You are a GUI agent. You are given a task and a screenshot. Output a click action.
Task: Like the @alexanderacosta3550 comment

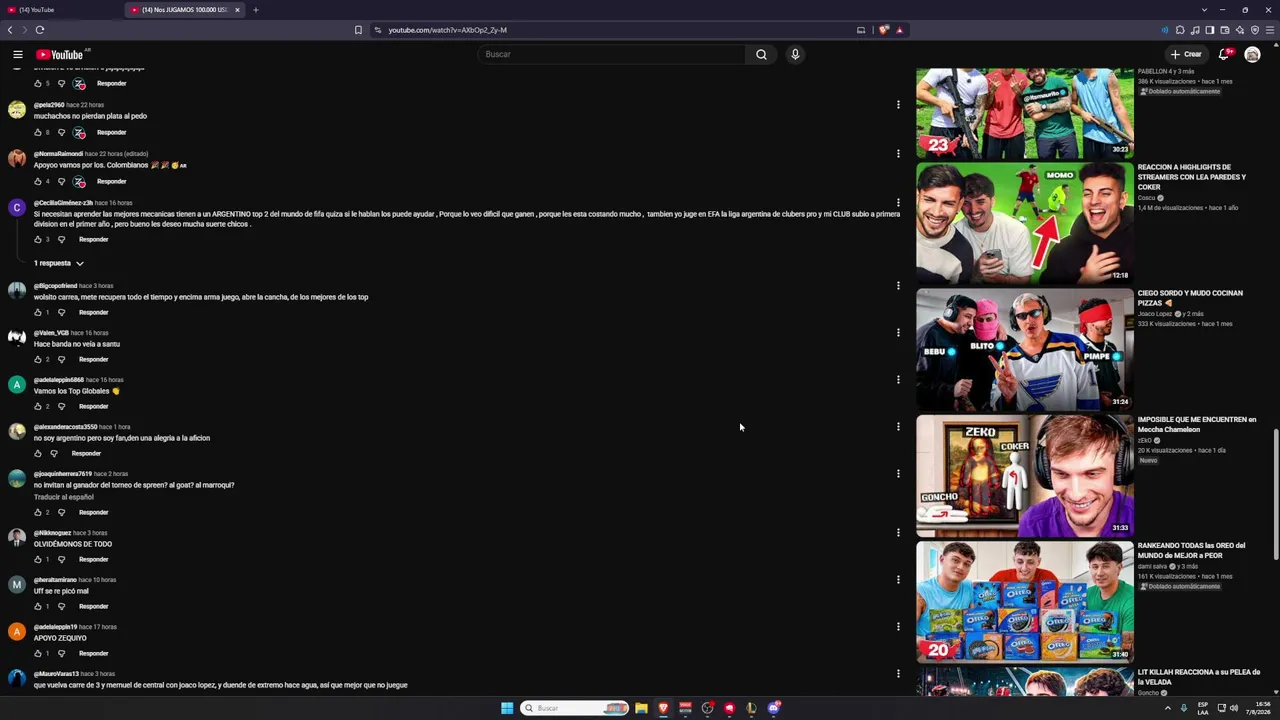click(x=38, y=453)
